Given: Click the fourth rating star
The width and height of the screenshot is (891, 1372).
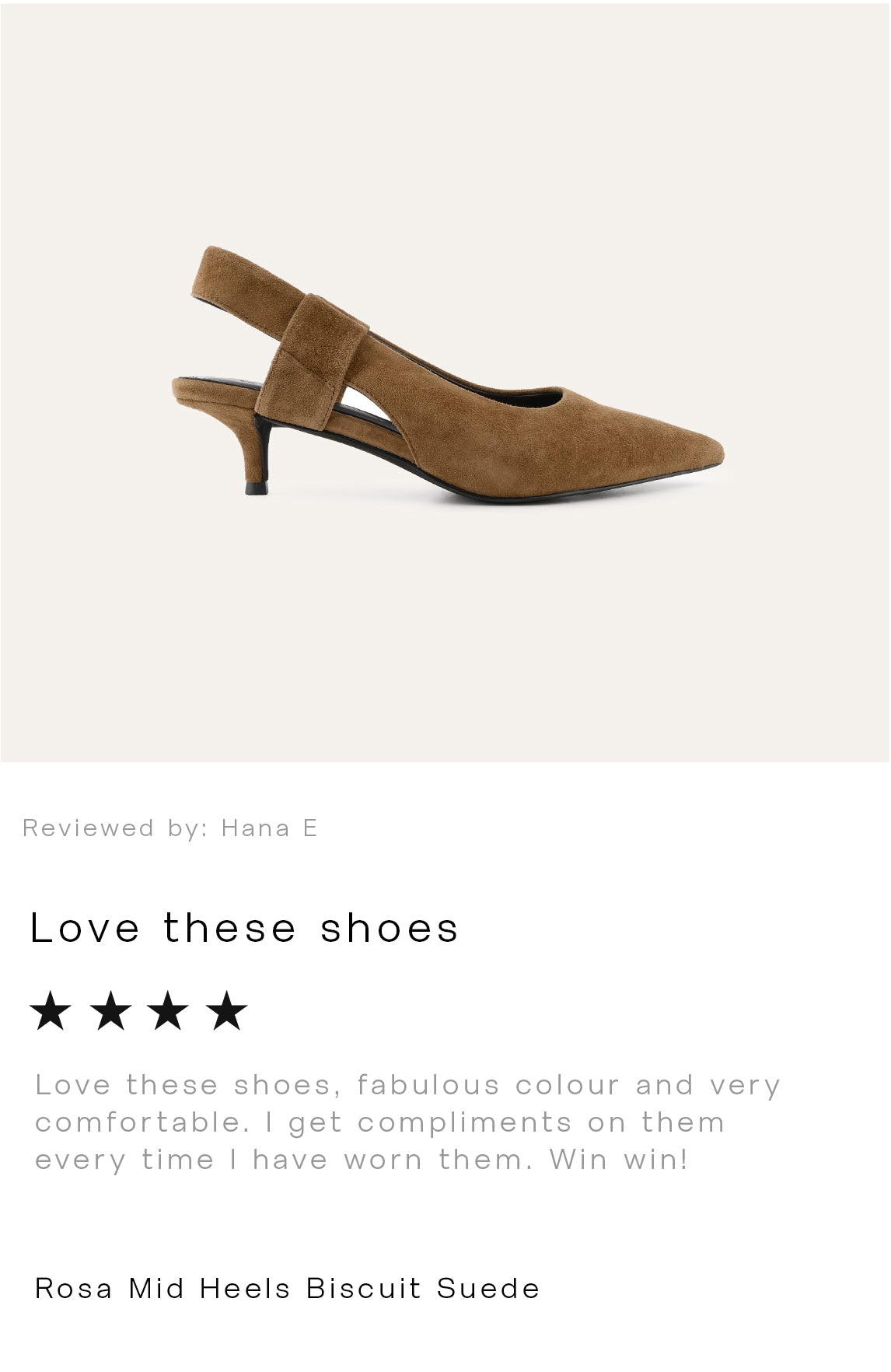Looking at the screenshot, I should [x=227, y=1011].
